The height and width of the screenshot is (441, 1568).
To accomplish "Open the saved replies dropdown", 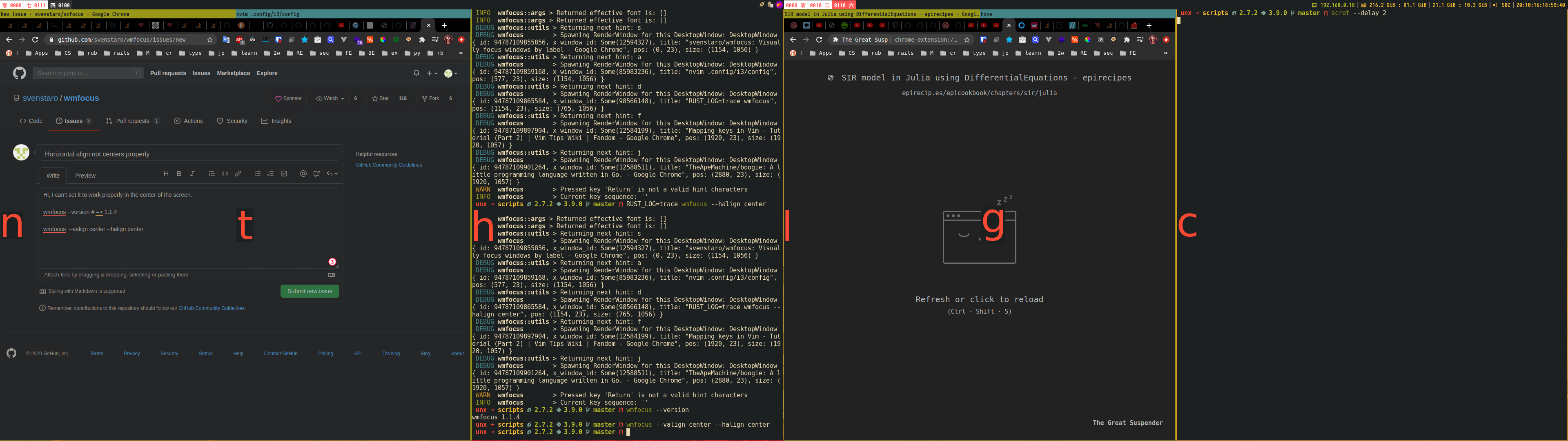I will point(332,174).
